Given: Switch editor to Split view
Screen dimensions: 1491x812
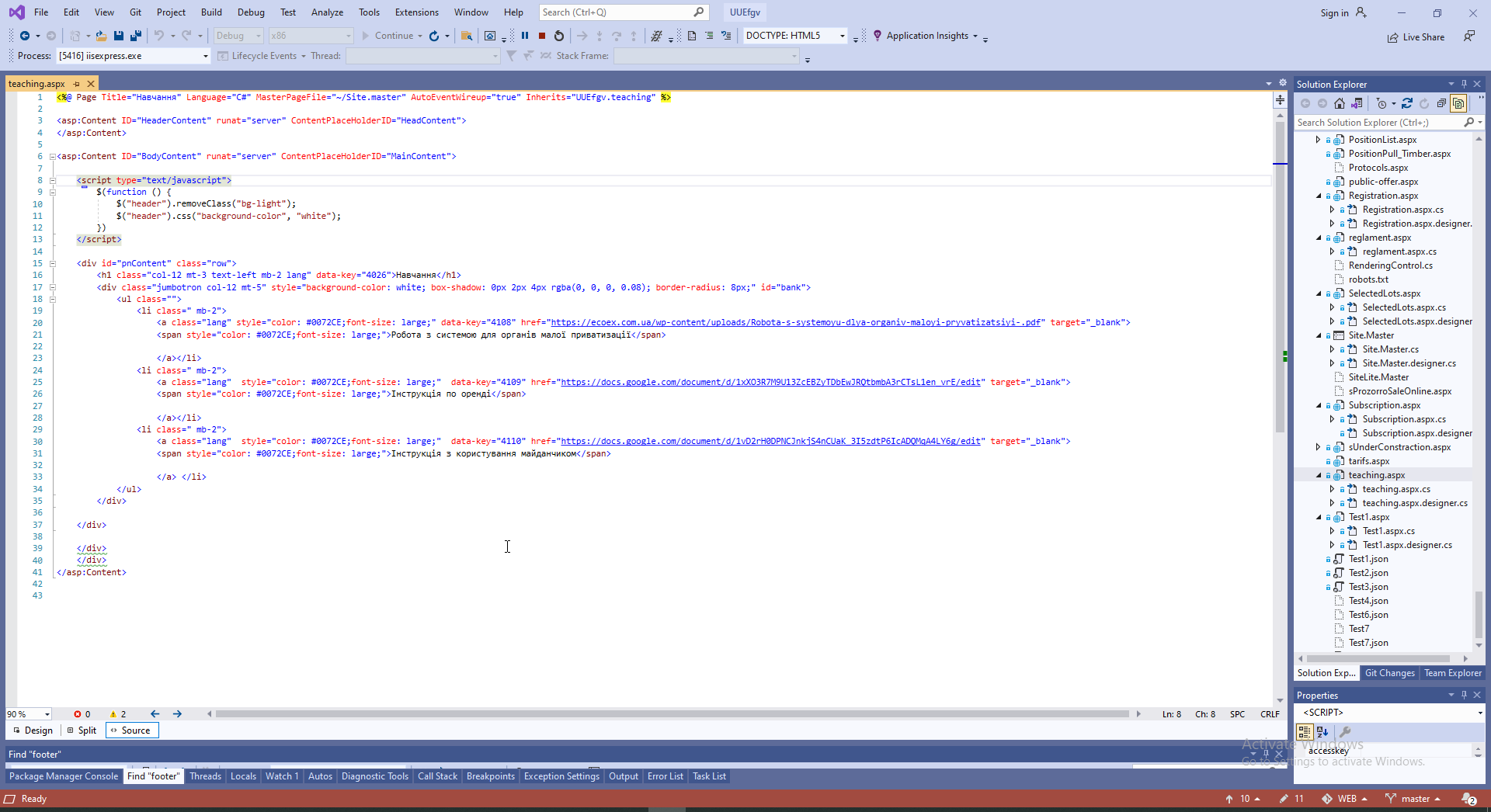Looking at the screenshot, I should [x=82, y=730].
